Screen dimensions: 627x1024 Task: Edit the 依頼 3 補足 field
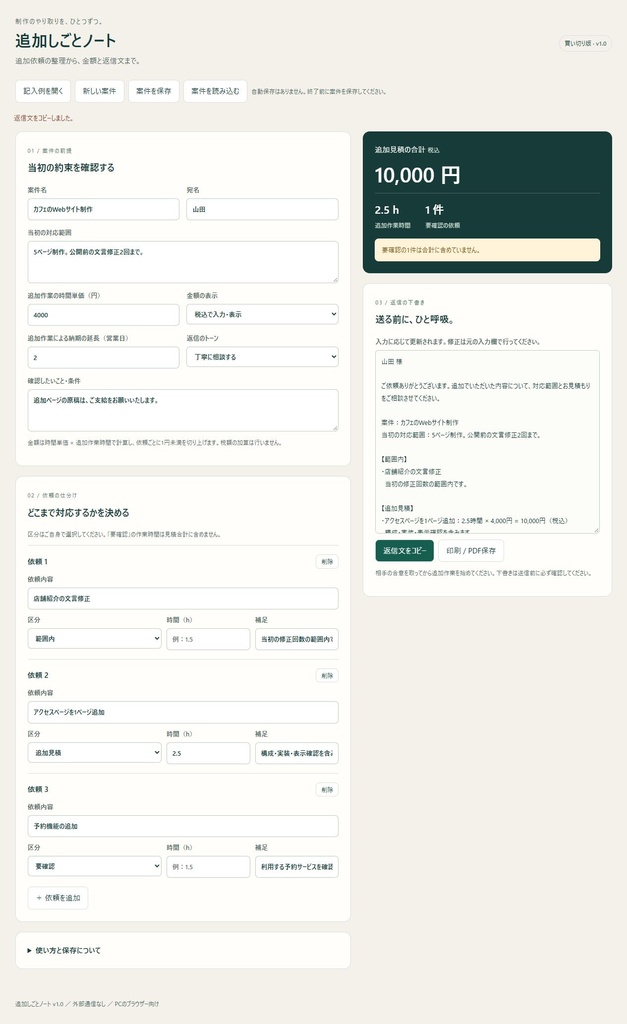[x=297, y=867]
